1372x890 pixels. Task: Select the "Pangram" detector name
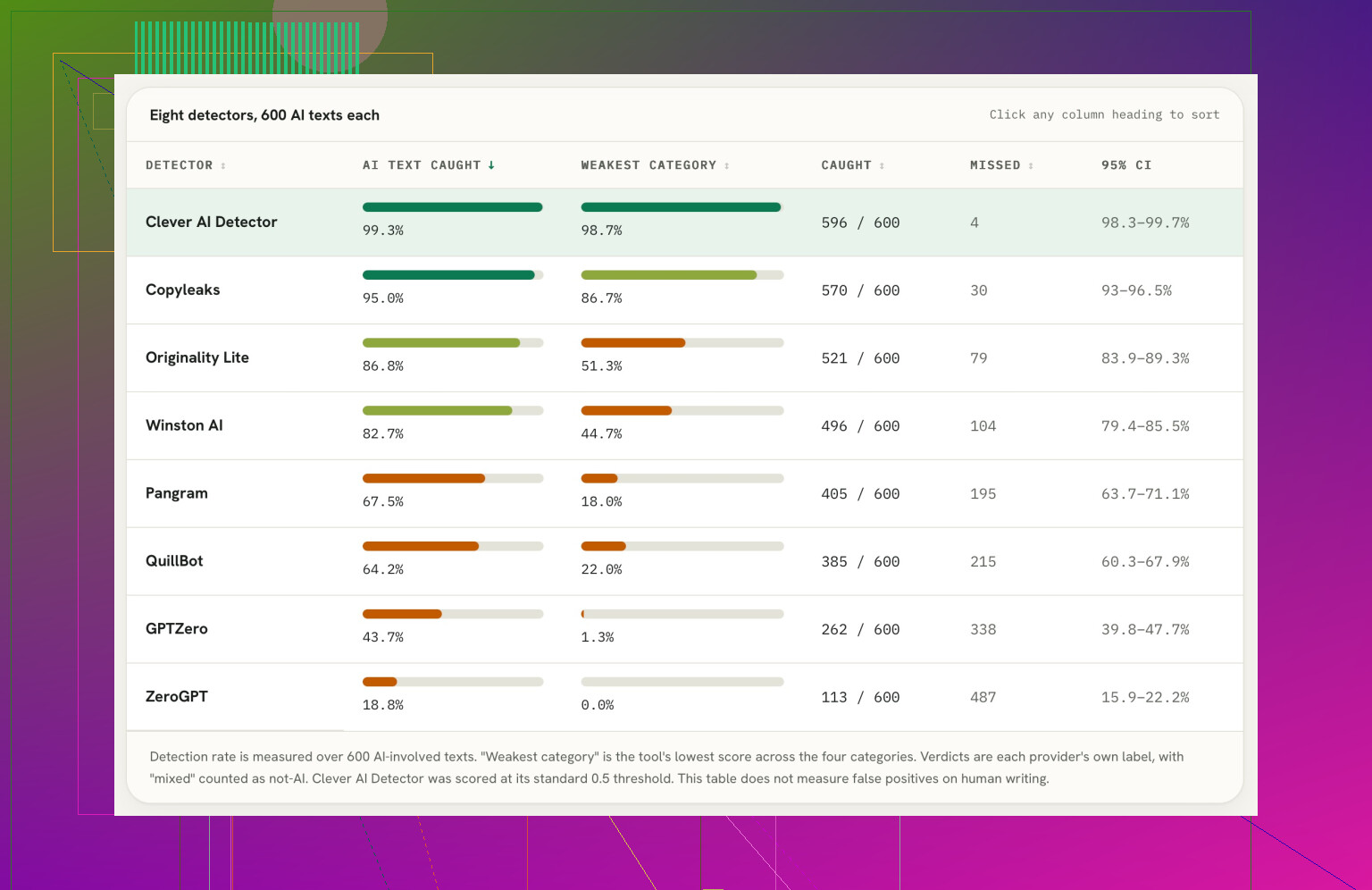(177, 494)
